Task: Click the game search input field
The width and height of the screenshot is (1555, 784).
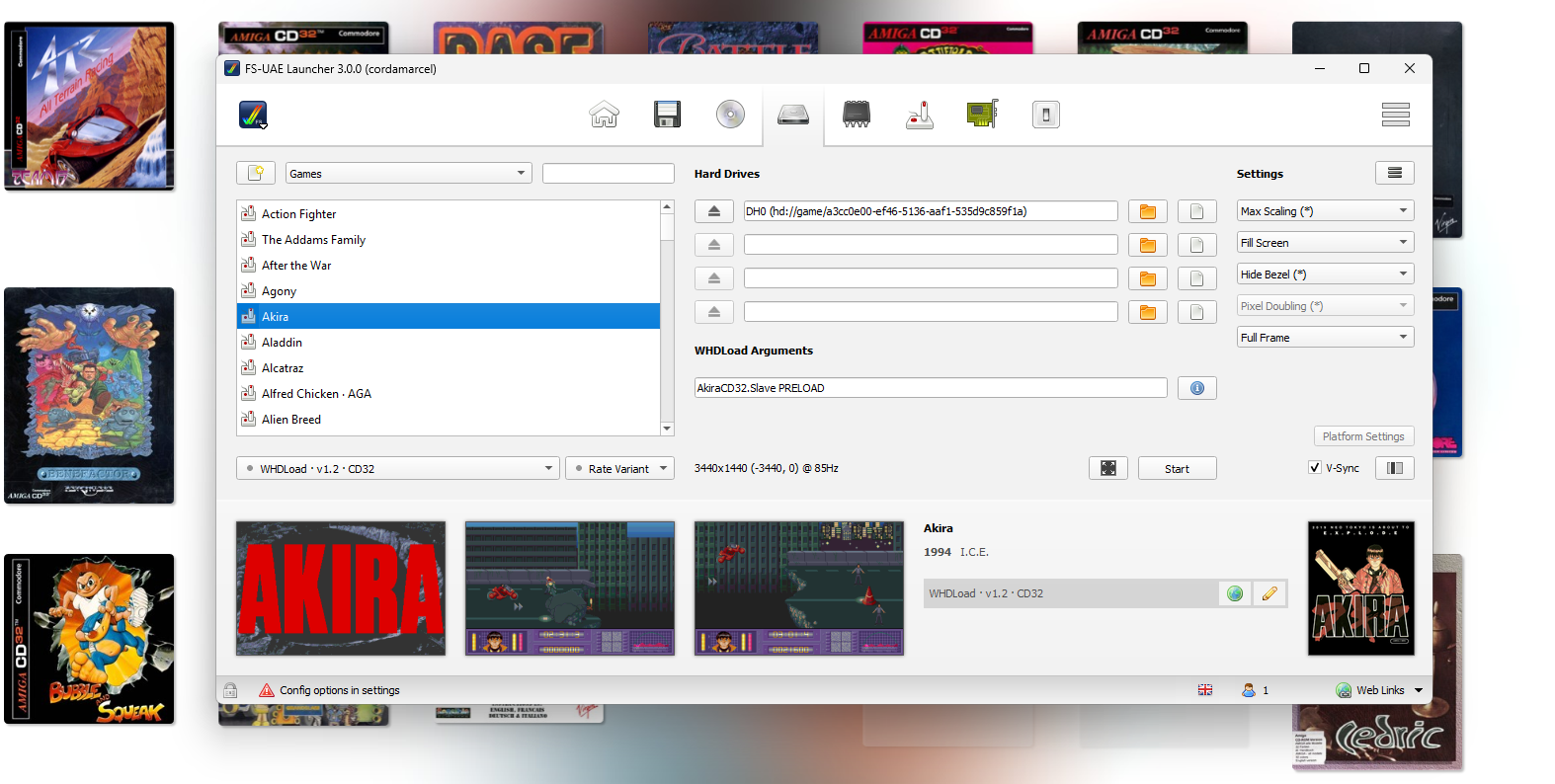Action: pyautogui.click(x=609, y=173)
